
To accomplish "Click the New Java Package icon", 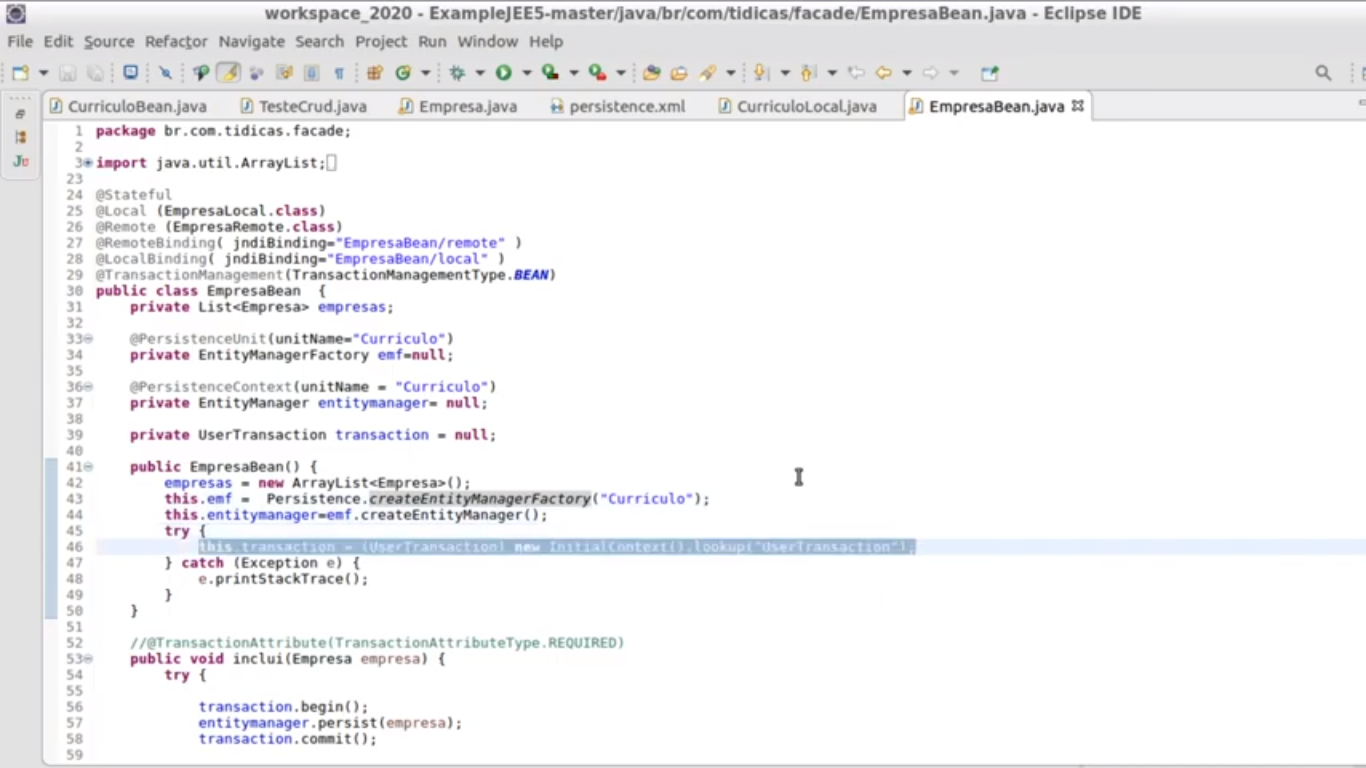I will pos(375,73).
